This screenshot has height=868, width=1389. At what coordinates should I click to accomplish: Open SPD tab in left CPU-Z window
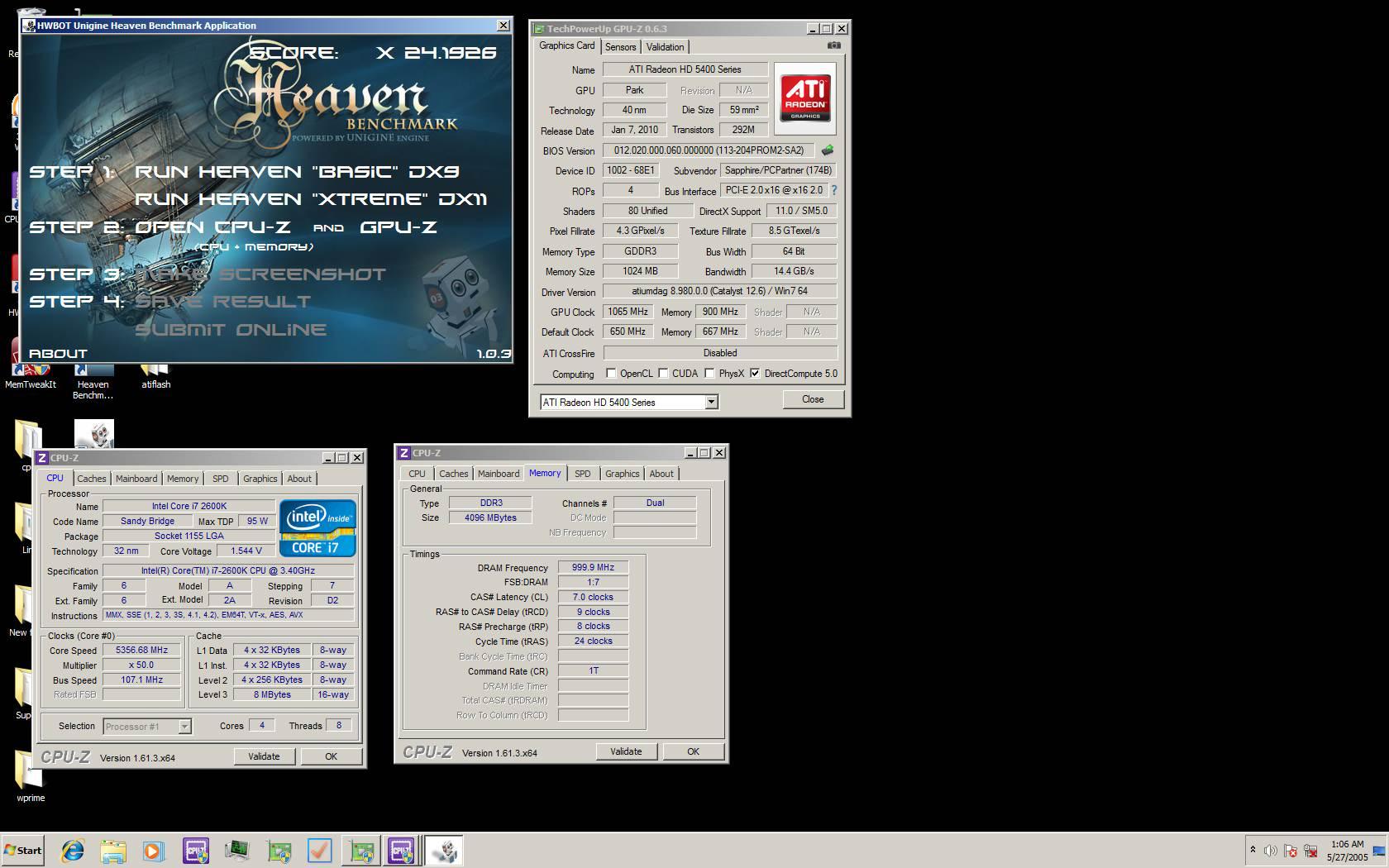point(220,479)
